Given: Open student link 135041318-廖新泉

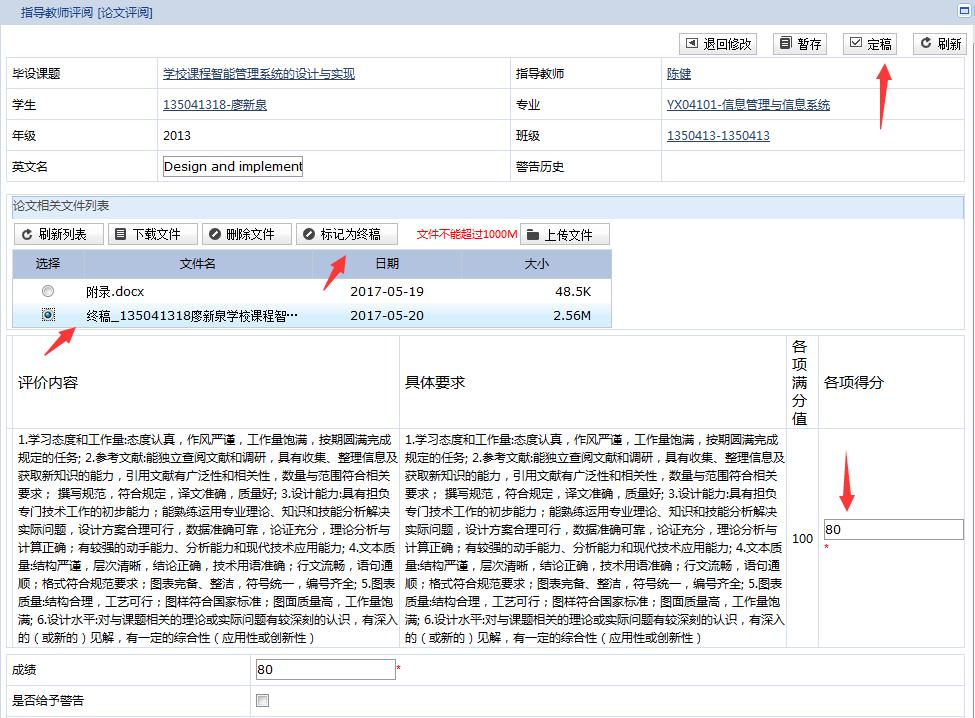Looking at the screenshot, I should tap(215, 104).
